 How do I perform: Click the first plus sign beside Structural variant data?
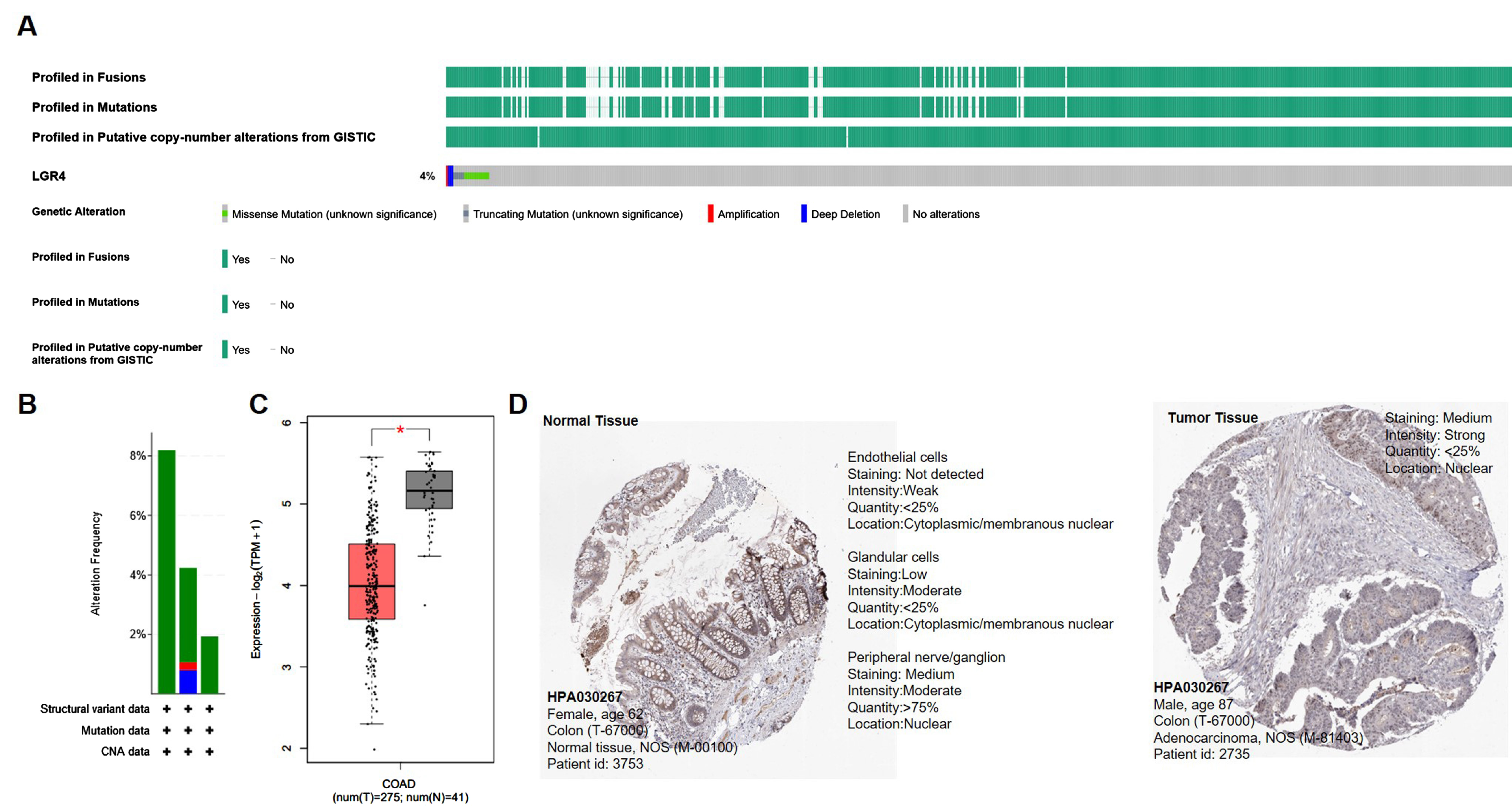tap(167, 709)
